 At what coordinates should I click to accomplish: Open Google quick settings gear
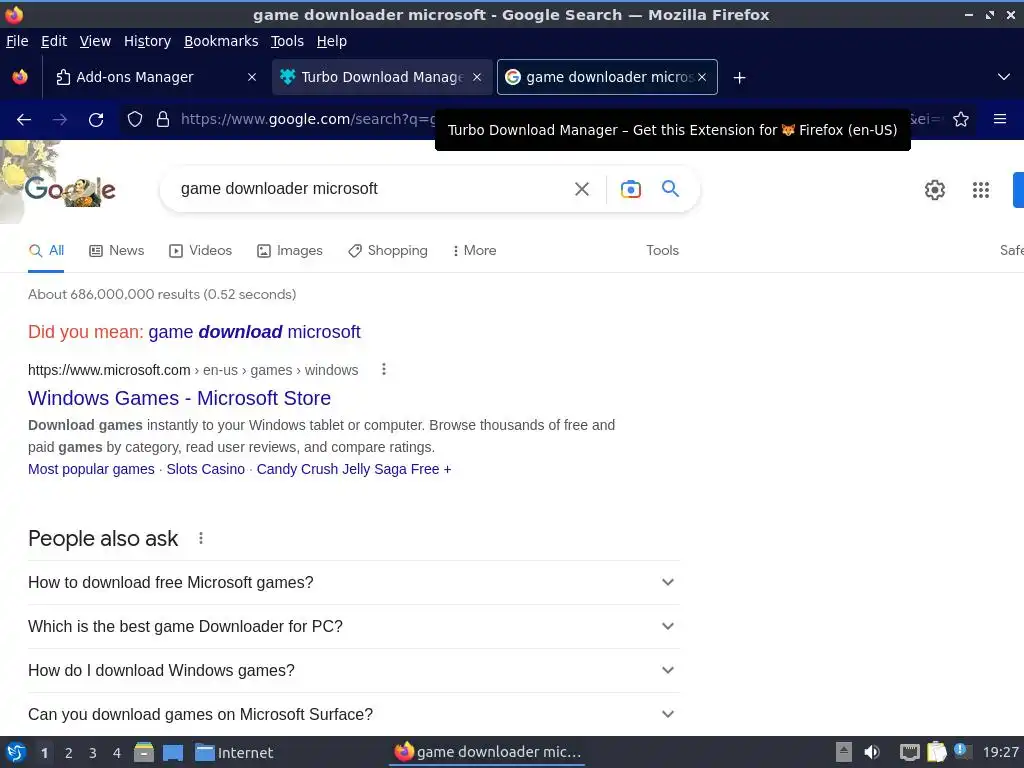coord(935,190)
